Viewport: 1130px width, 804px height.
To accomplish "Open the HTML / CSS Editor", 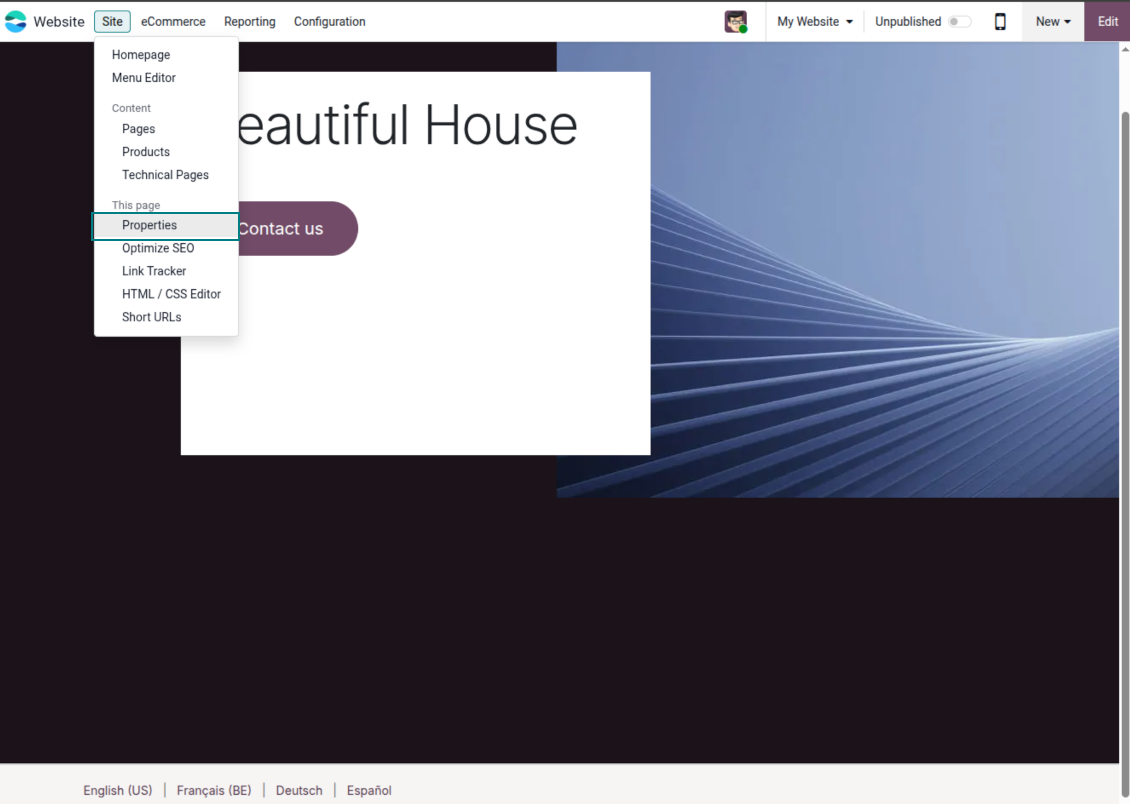I will [171, 294].
